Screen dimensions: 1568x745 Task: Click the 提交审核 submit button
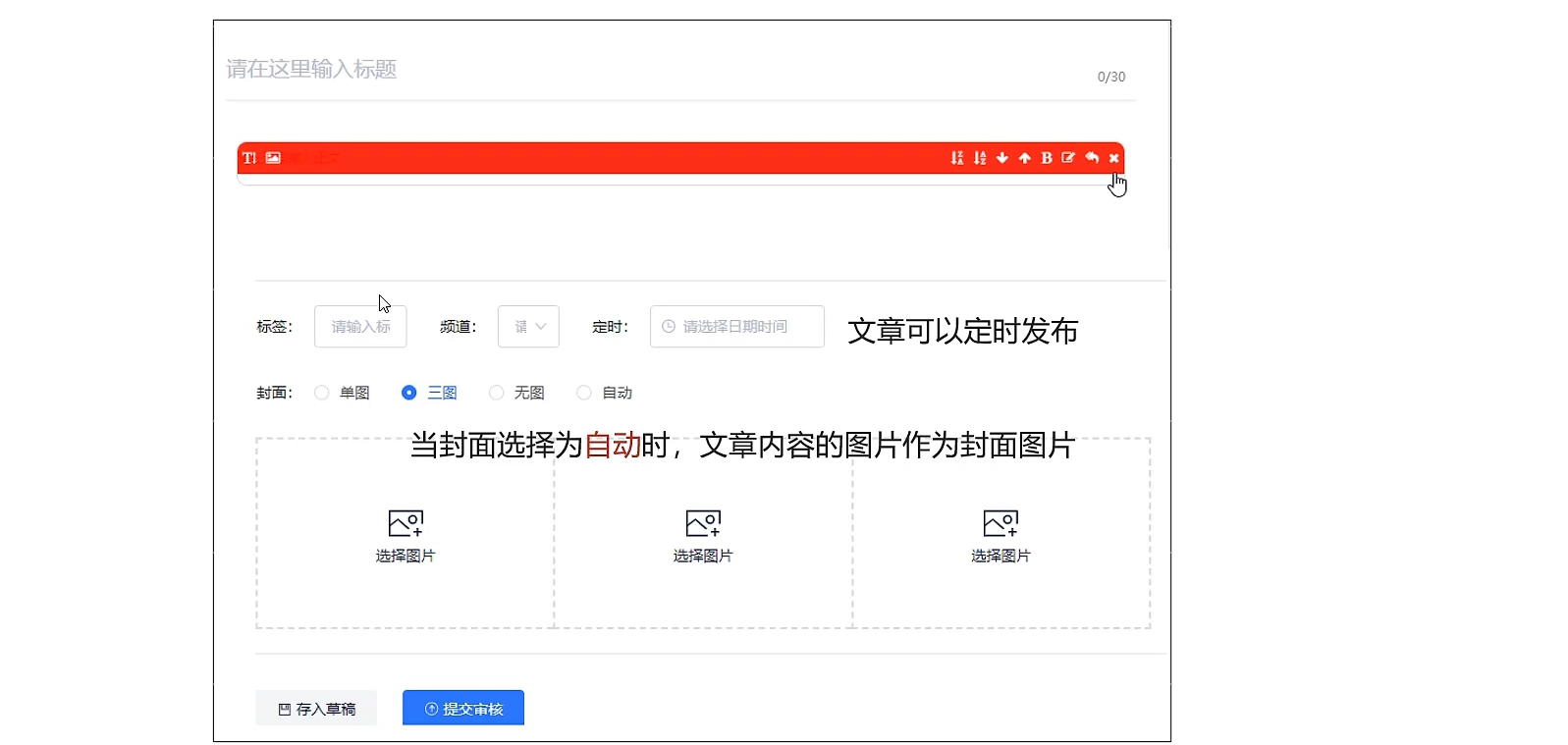pos(463,709)
